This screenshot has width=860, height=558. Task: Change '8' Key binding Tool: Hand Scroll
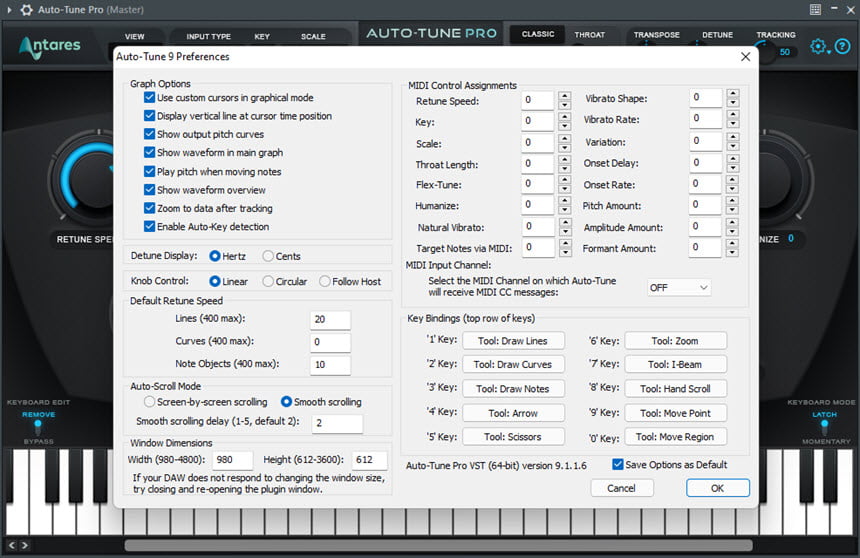point(675,388)
